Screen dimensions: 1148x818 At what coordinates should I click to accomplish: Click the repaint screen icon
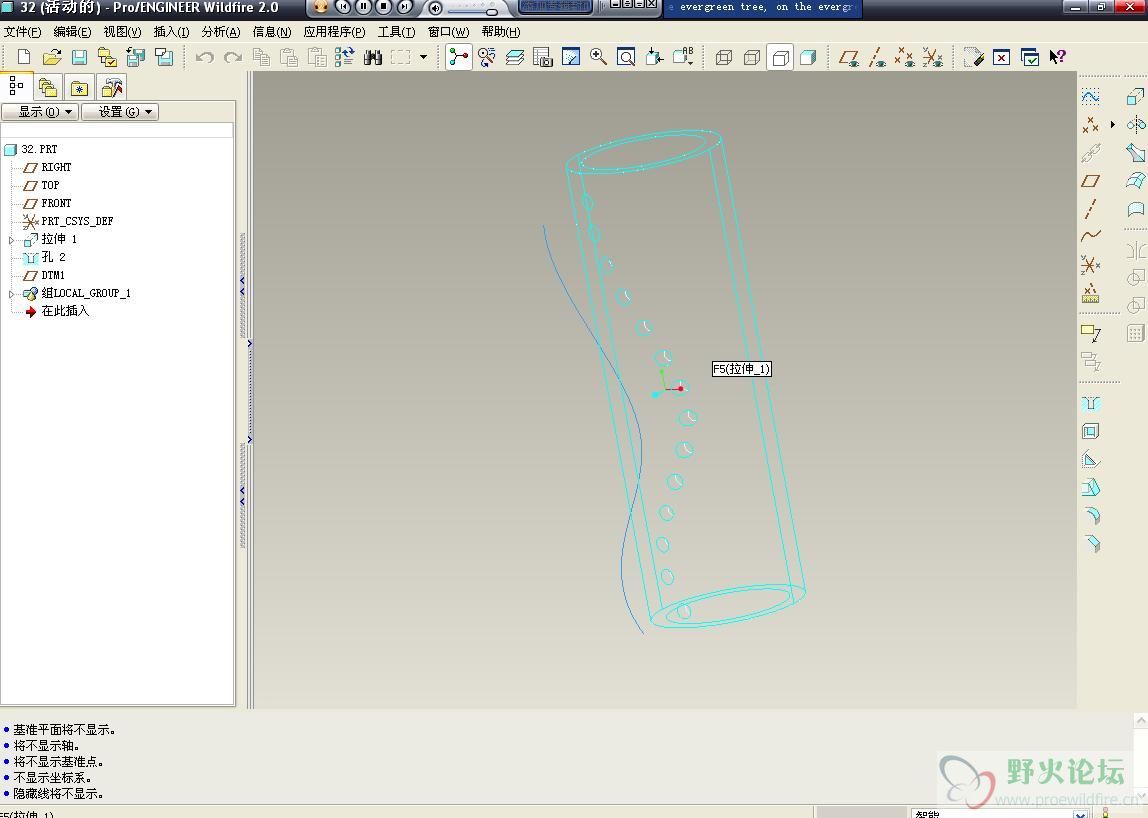tap(570, 57)
